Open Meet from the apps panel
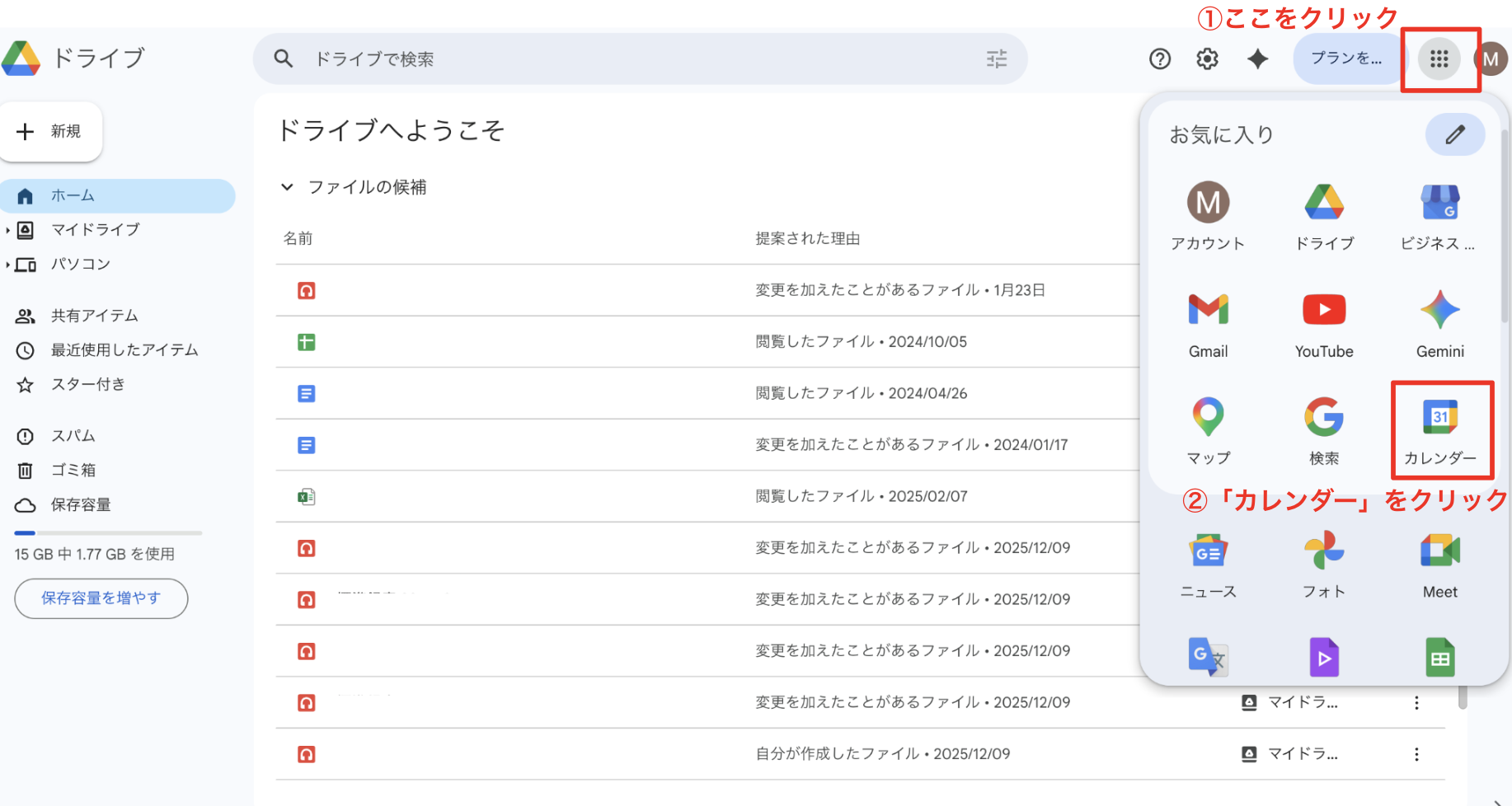Image resolution: width=1512 pixels, height=806 pixels. point(1439,565)
